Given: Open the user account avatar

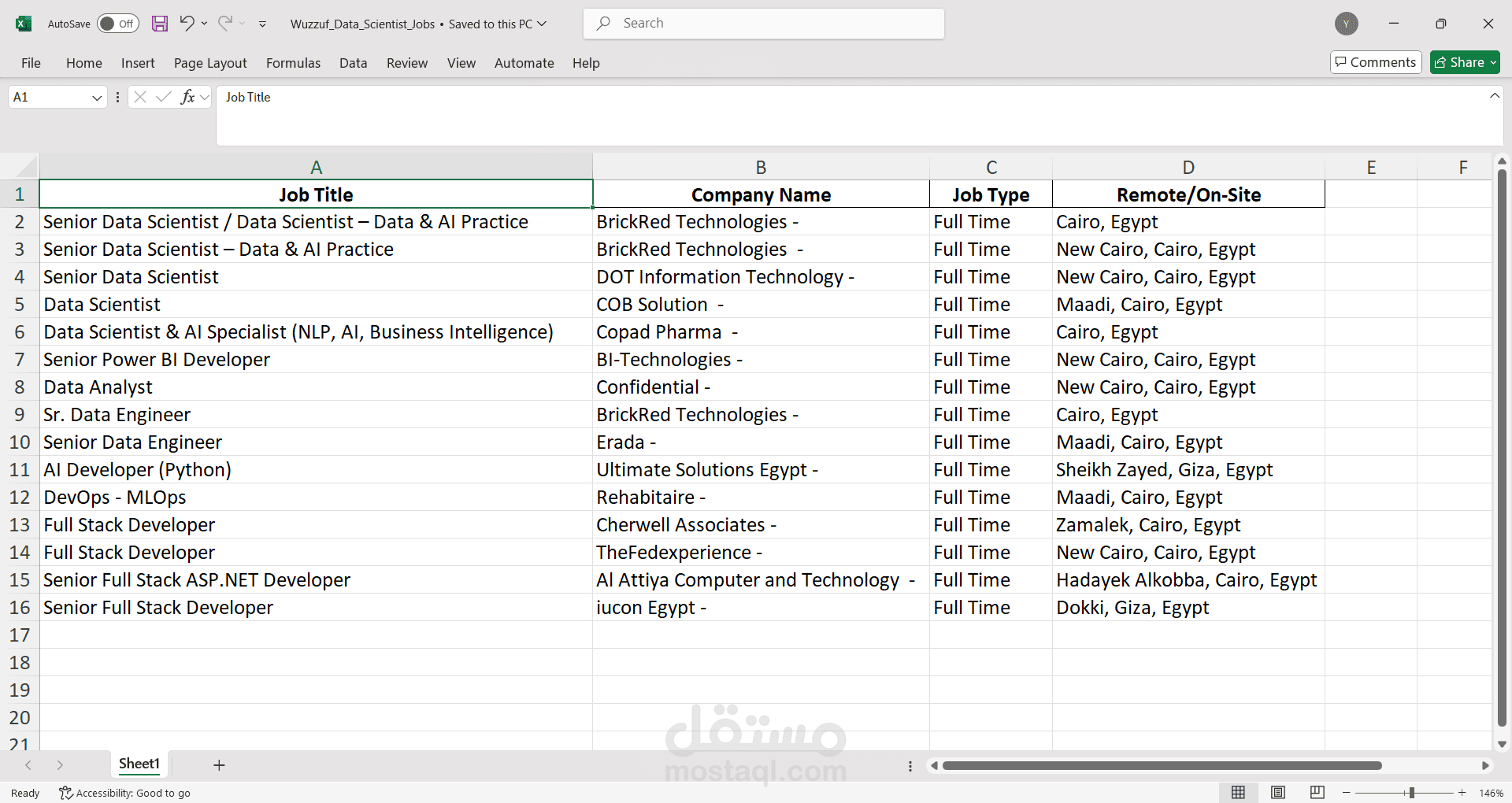Looking at the screenshot, I should 1347,24.
